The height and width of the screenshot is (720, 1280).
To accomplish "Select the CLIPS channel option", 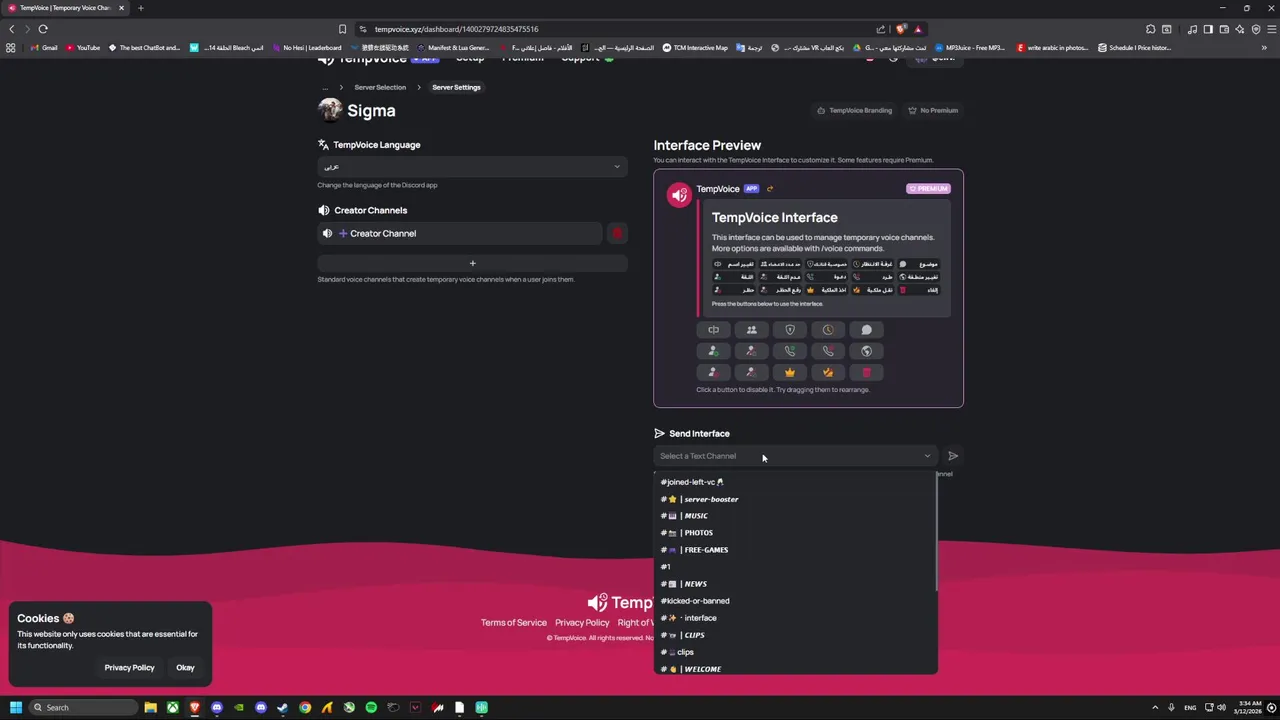I will (795, 635).
